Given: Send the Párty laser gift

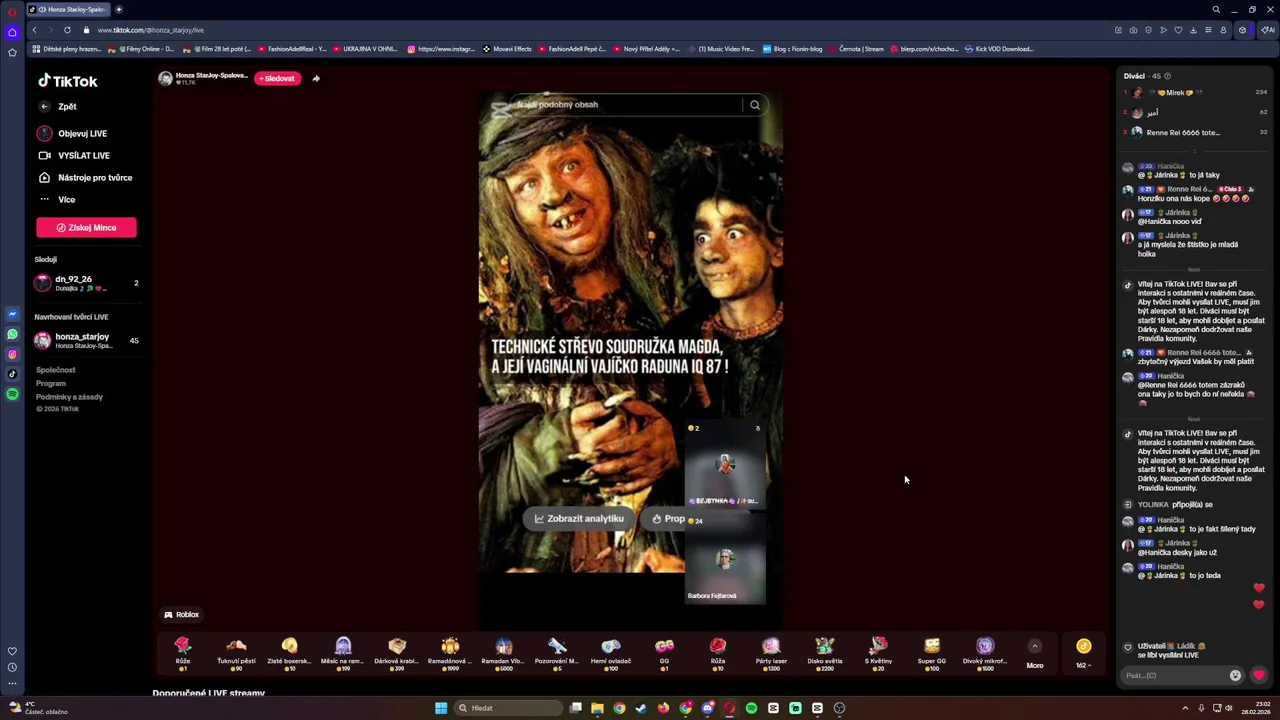Looking at the screenshot, I should coord(771,654).
